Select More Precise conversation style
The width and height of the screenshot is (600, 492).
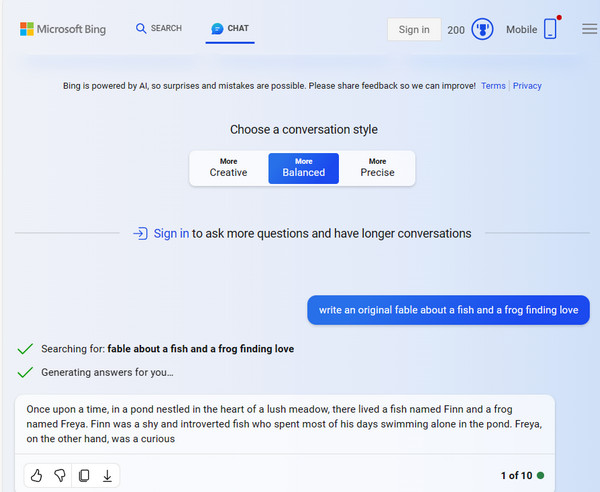pyautogui.click(x=377, y=168)
